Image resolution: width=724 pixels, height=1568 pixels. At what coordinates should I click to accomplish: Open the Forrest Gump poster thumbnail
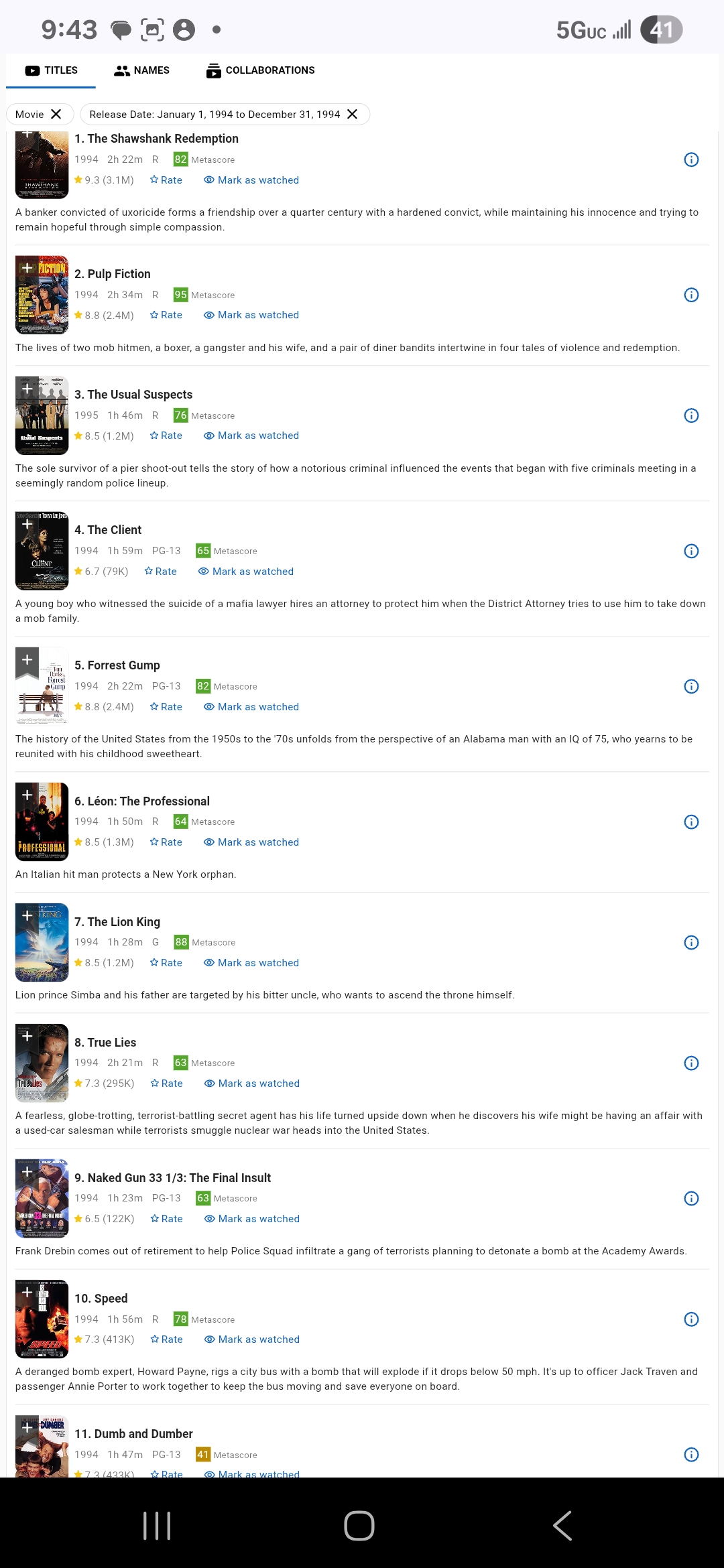click(x=42, y=685)
